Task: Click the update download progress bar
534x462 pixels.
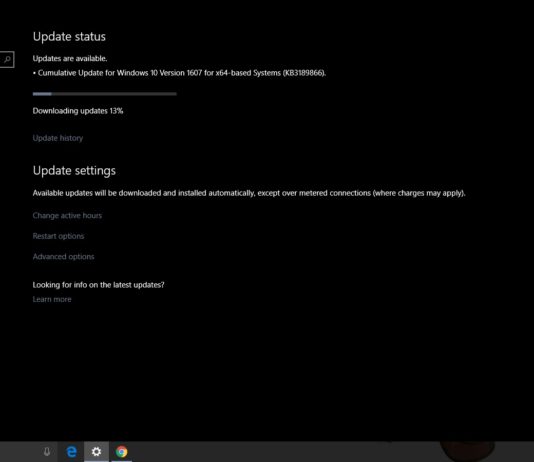Action: (x=105, y=94)
